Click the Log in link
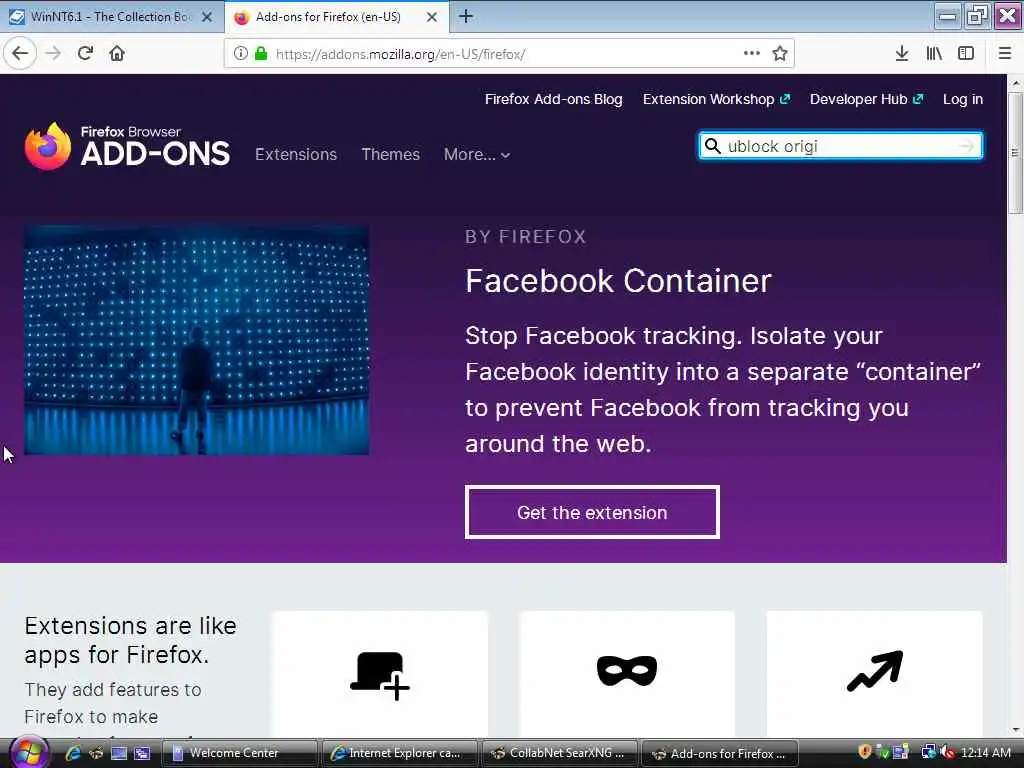Viewport: 1024px width, 768px height. [x=963, y=99]
